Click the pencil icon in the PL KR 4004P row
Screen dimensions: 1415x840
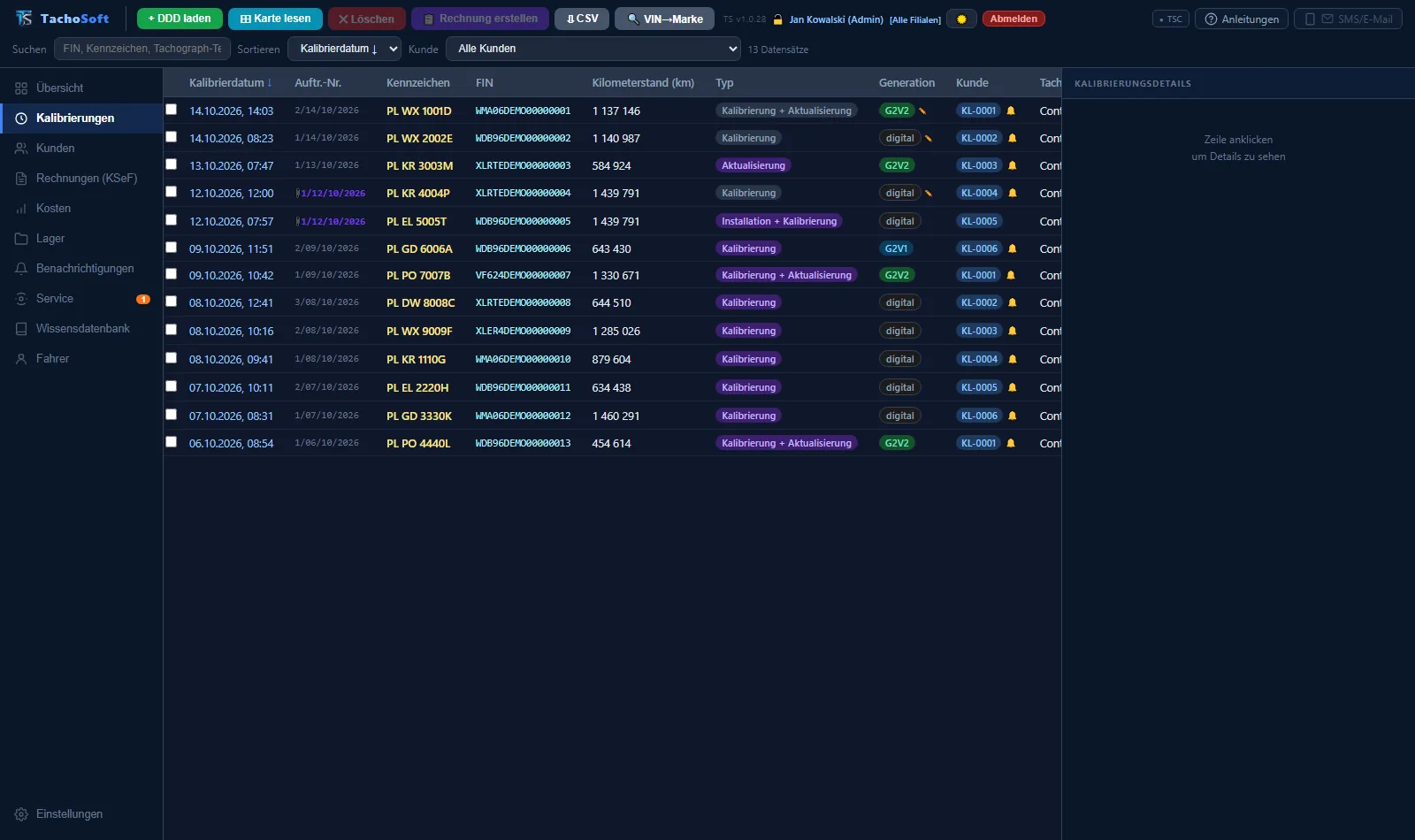(x=929, y=193)
